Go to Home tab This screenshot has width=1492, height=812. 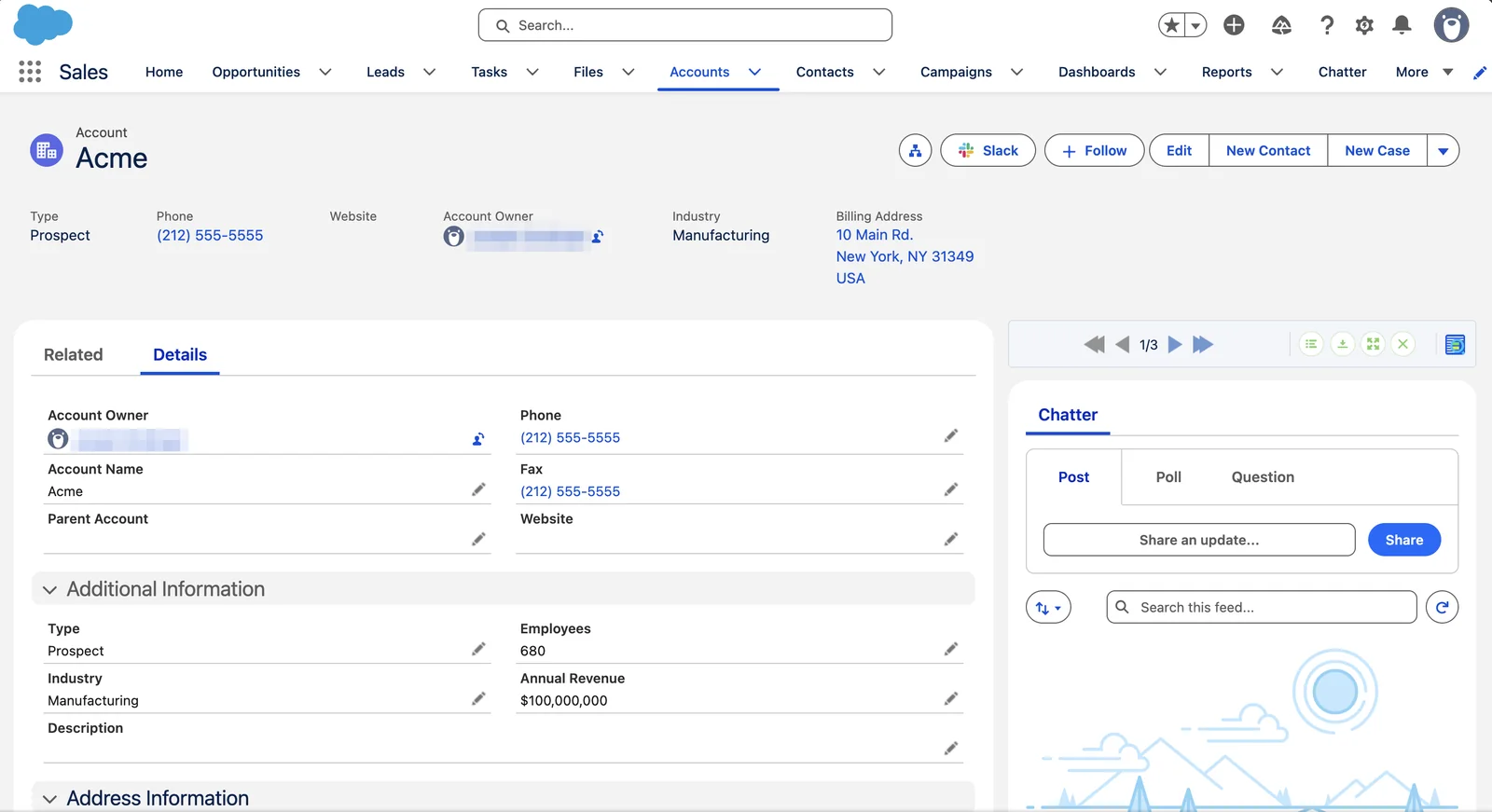coord(164,72)
